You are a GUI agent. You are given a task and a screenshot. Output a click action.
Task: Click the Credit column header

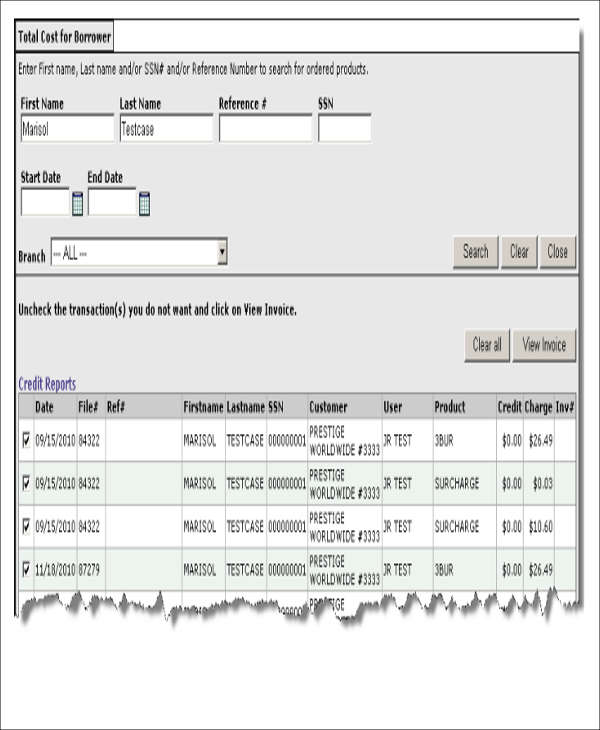510,407
